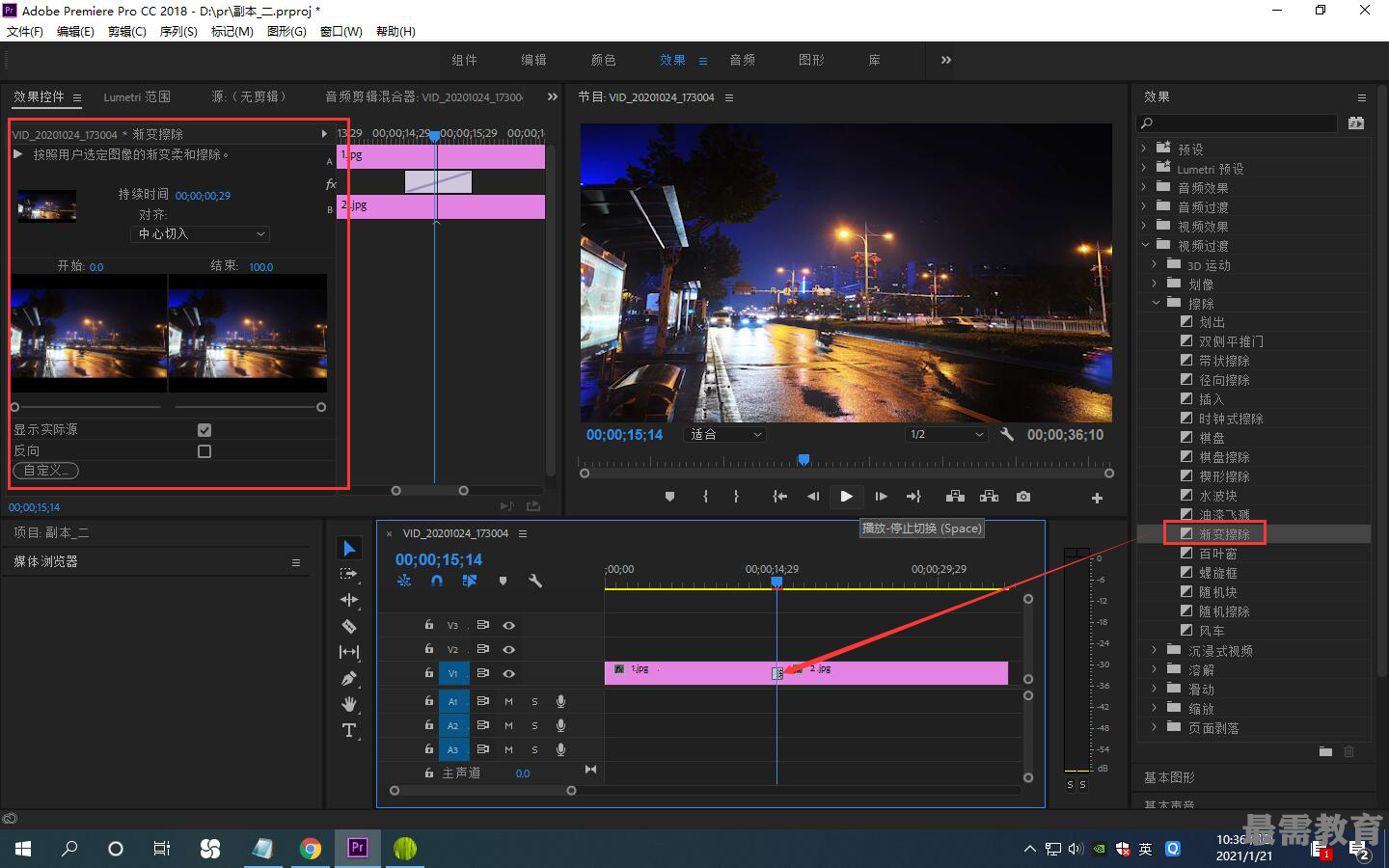
Task: Select the Track Select Forward tool
Action: pos(349,574)
